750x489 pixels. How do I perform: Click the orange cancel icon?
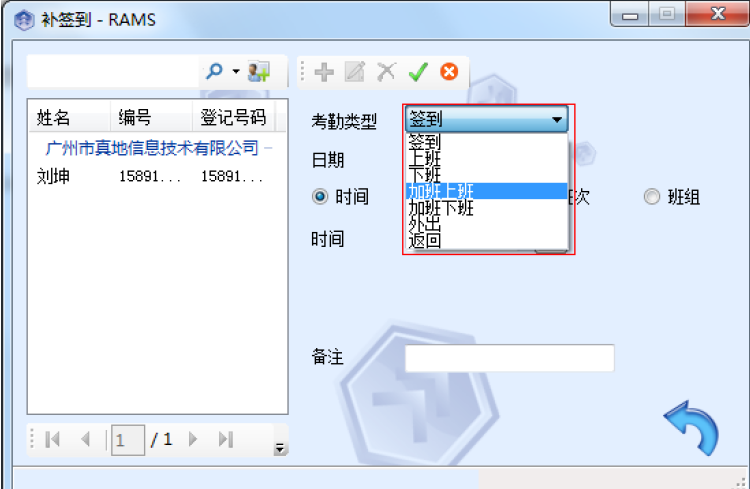click(x=449, y=71)
